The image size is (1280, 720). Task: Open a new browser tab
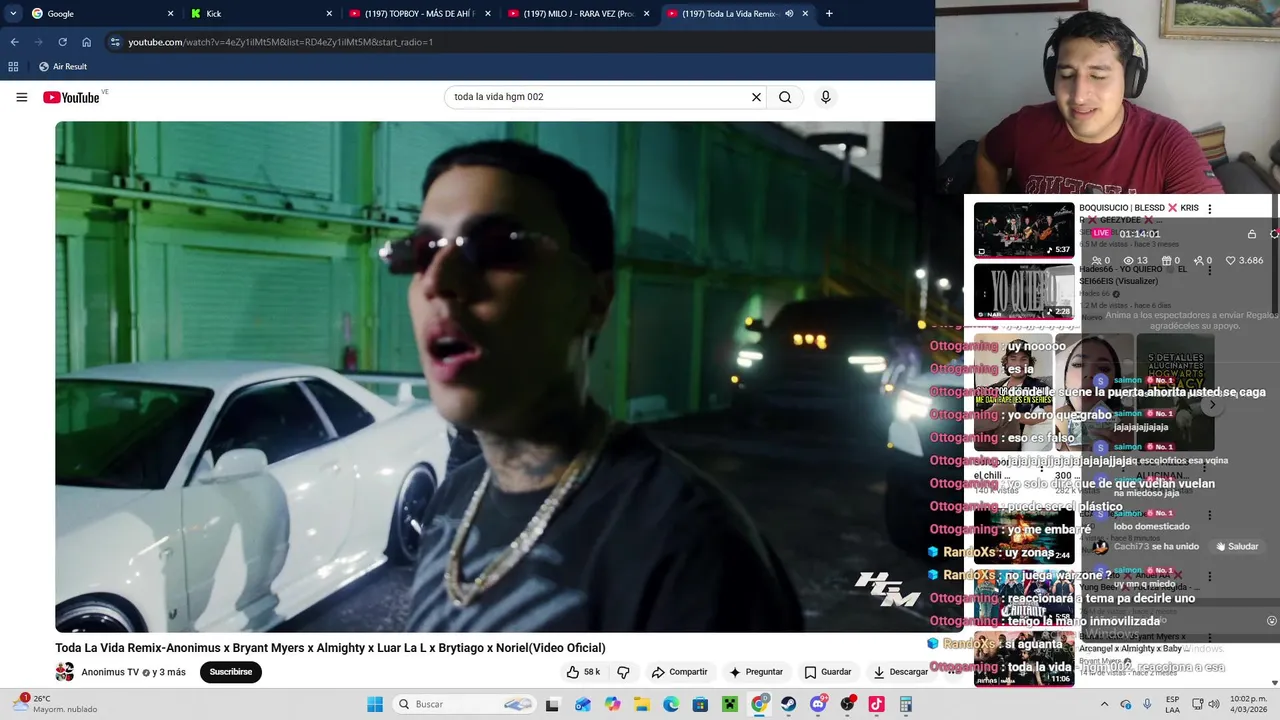tap(829, 13)
